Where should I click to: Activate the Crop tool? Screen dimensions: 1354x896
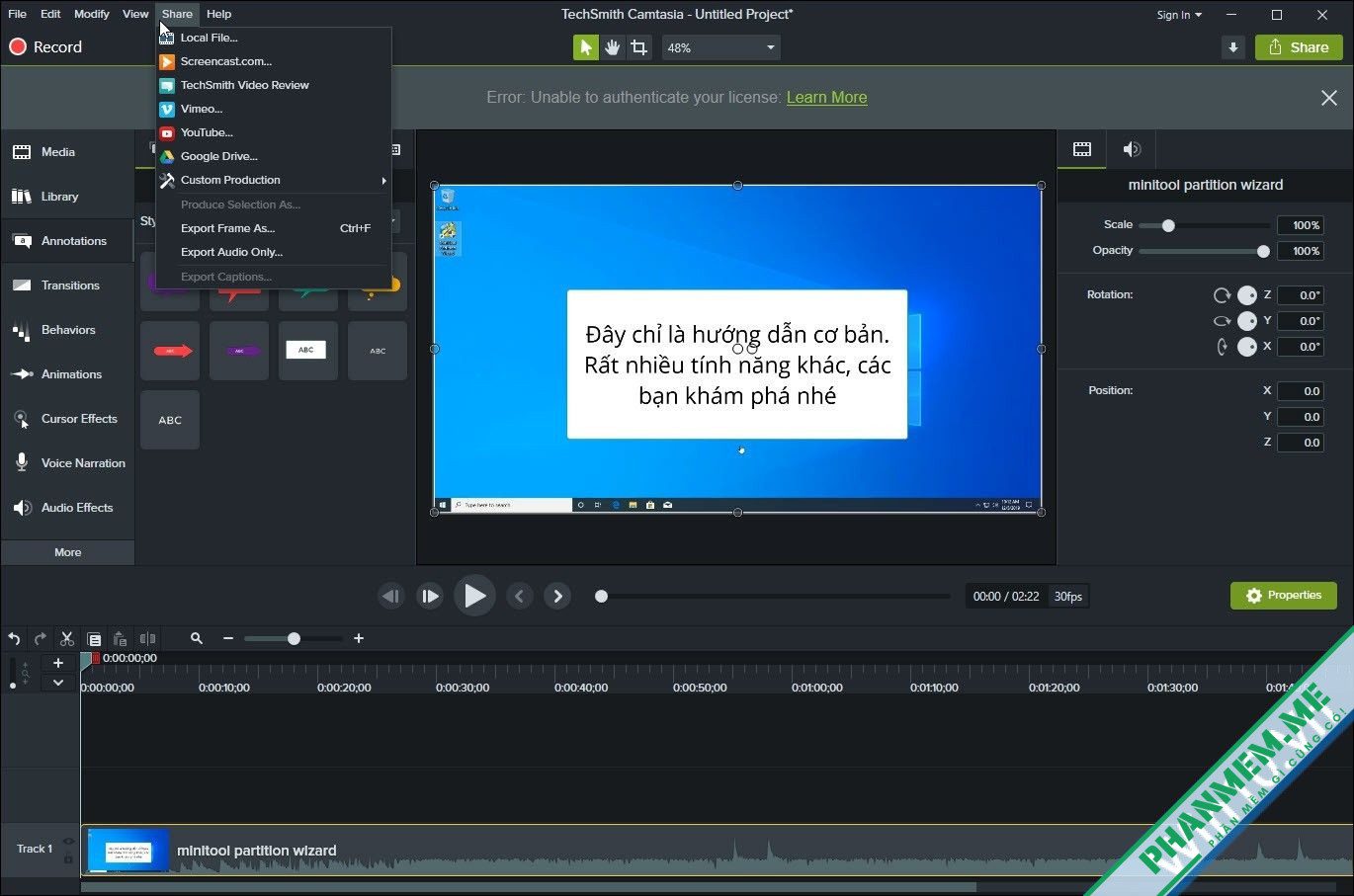tap(639, 47)
